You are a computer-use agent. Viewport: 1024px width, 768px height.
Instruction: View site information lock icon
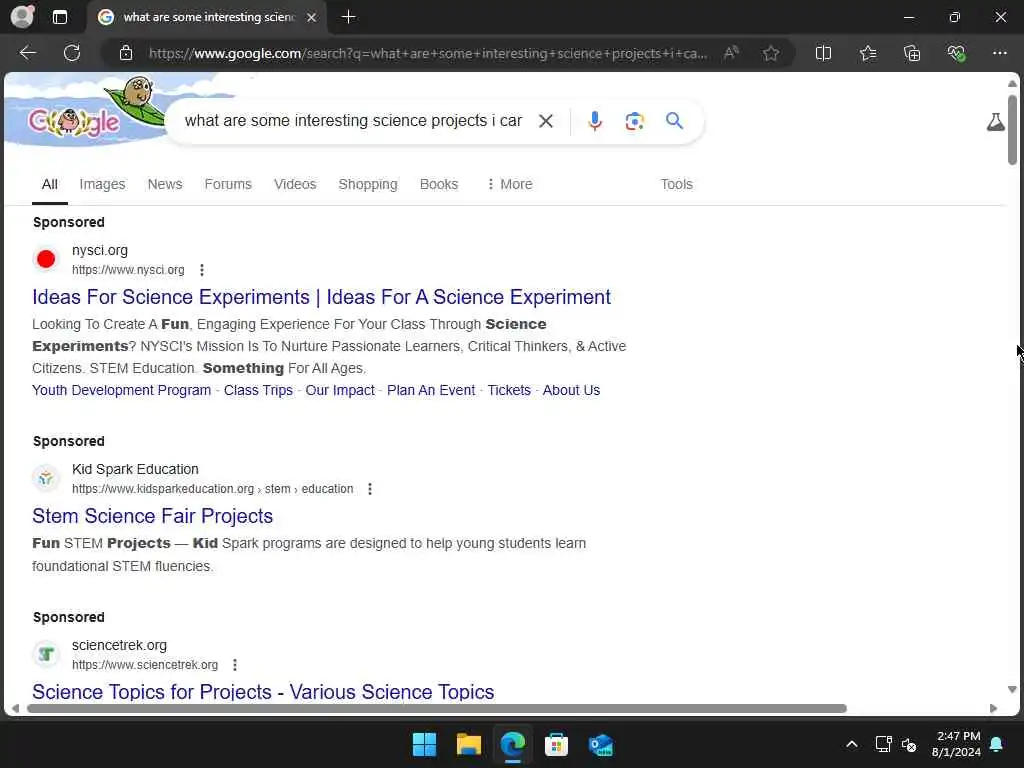click(126, 53)
